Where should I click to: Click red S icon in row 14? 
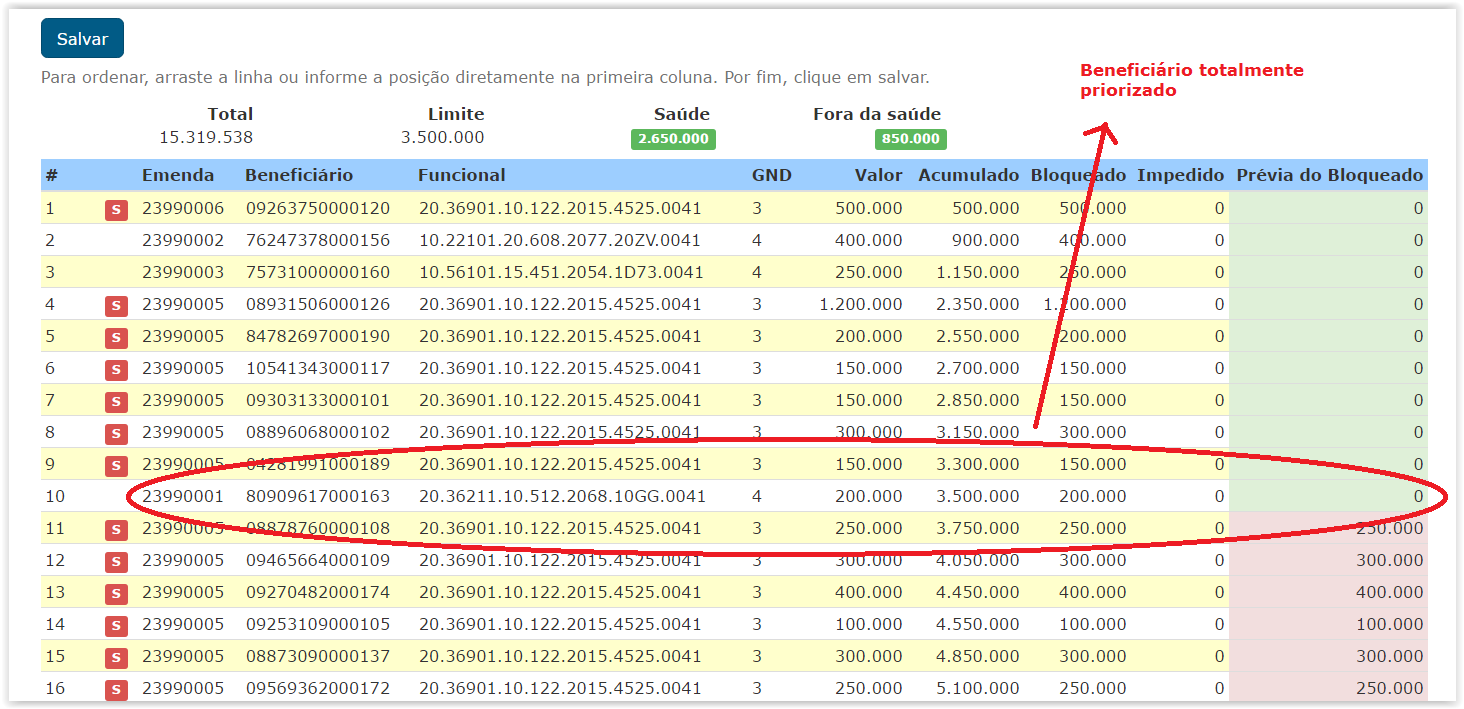coord(116,625)
